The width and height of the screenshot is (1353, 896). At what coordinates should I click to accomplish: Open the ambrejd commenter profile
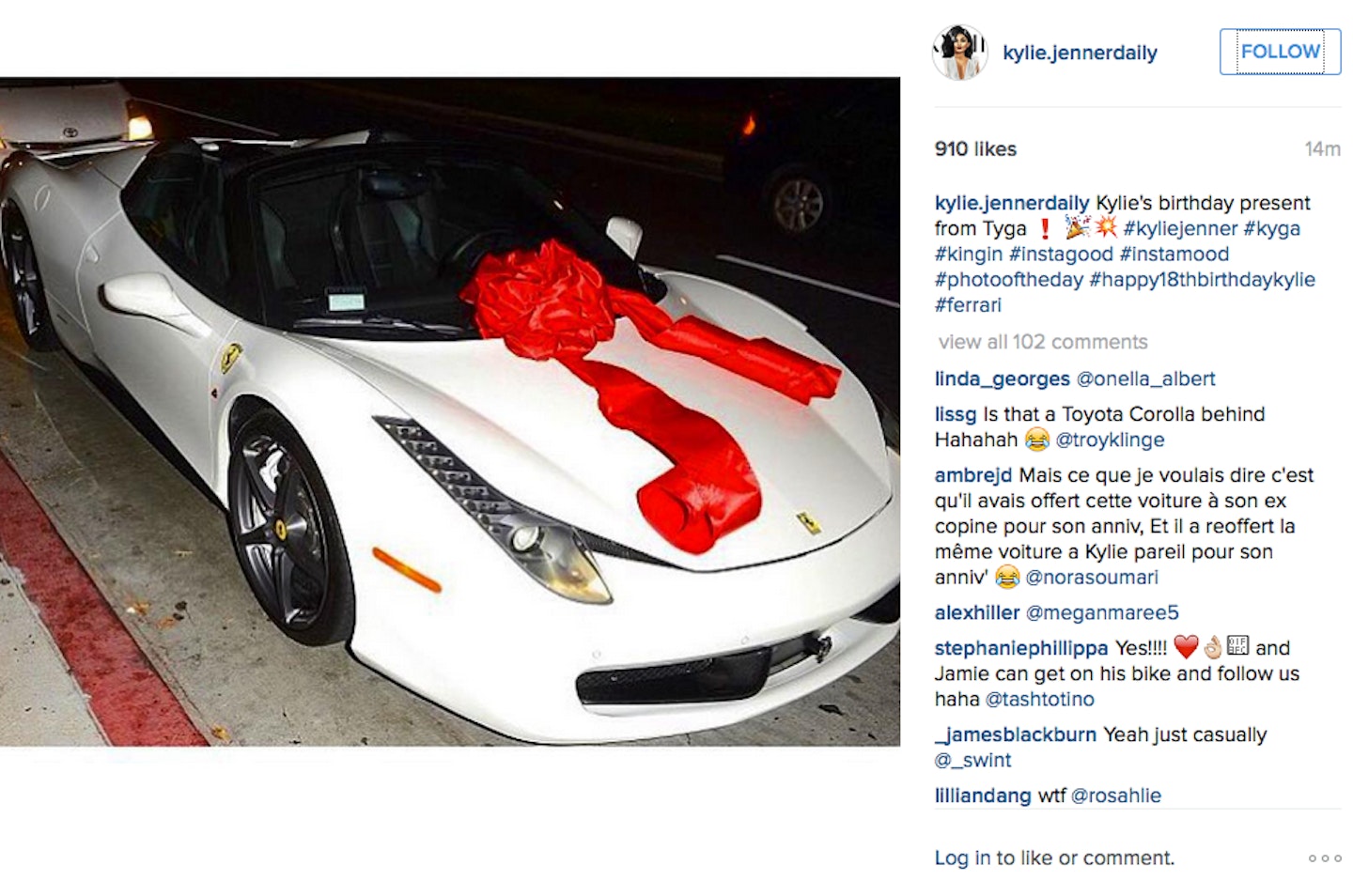(x=973, y=475)
